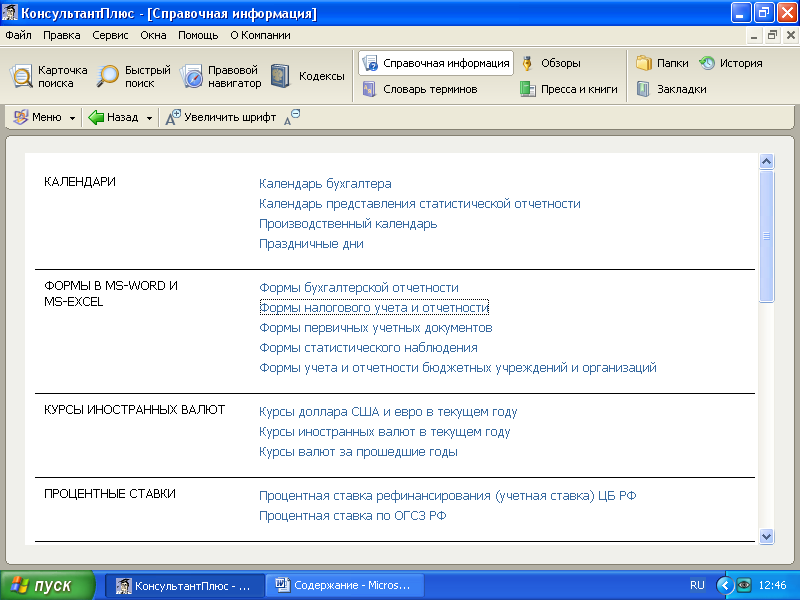
Task: Restore the inner document window
Action: pyautogui.click(x=772, y=35)
